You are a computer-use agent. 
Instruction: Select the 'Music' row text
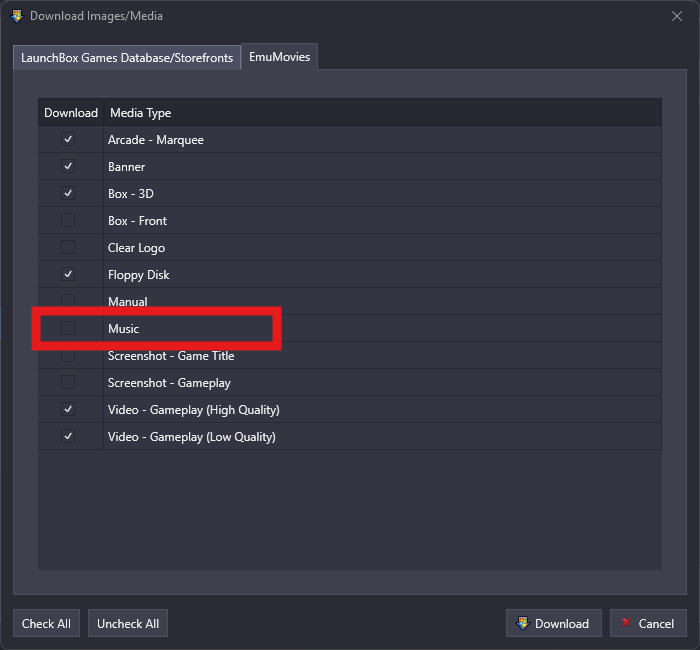(x=124, y=329)
